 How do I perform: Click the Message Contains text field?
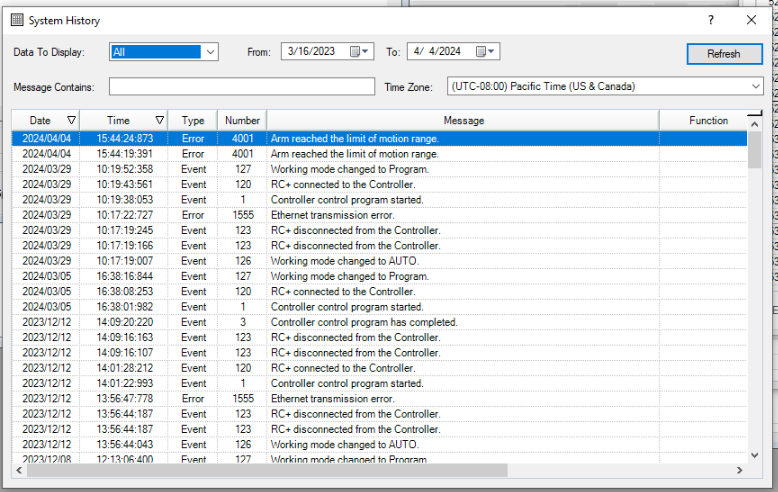242,86
